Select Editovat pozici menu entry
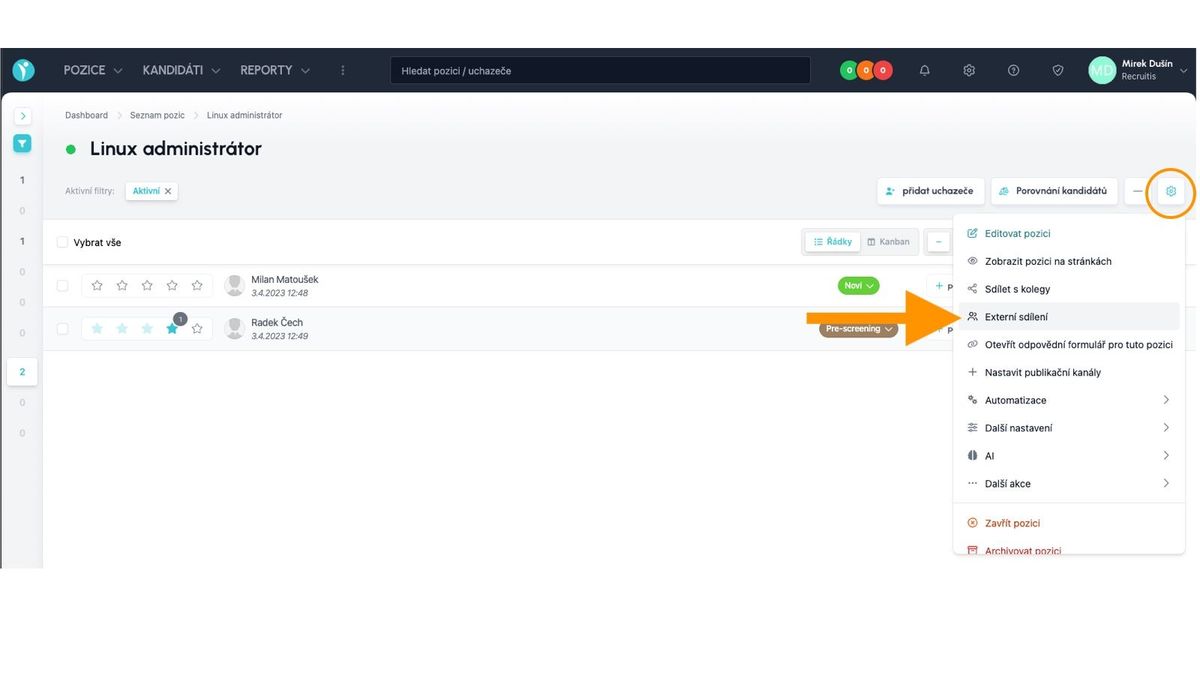Viewport: 1200px width, 675px height. coord(1017,233)
